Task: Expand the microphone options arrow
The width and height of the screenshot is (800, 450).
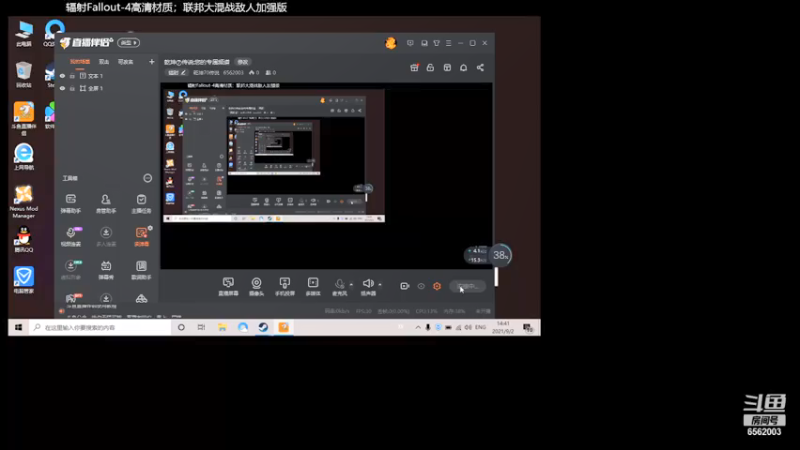Action: click(351, 284)
